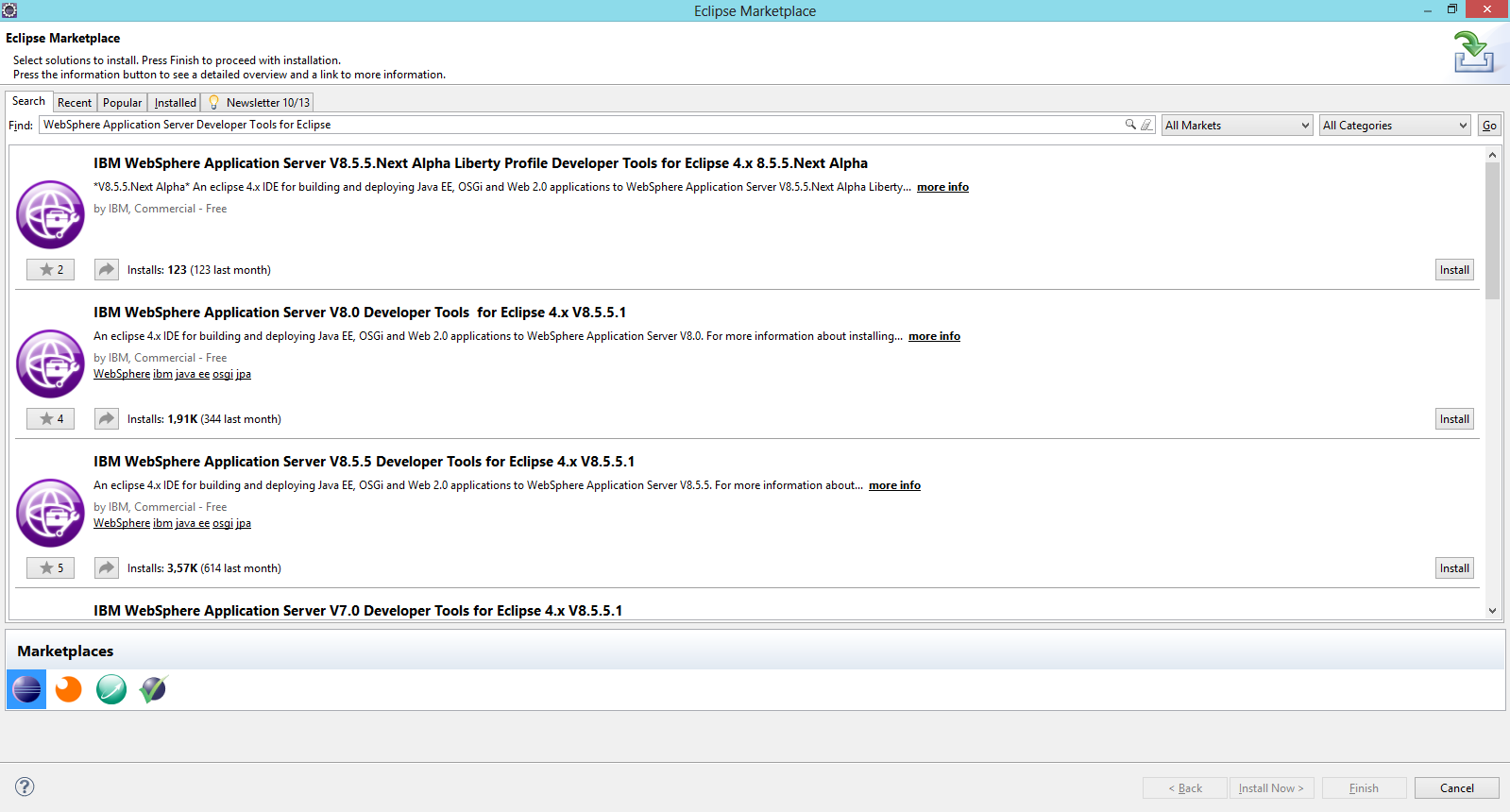This screenshot has height=812, width=1510.
Task: Install the WebSphere V8.0 Developer Tools
Action: (x=1454, y=419)
